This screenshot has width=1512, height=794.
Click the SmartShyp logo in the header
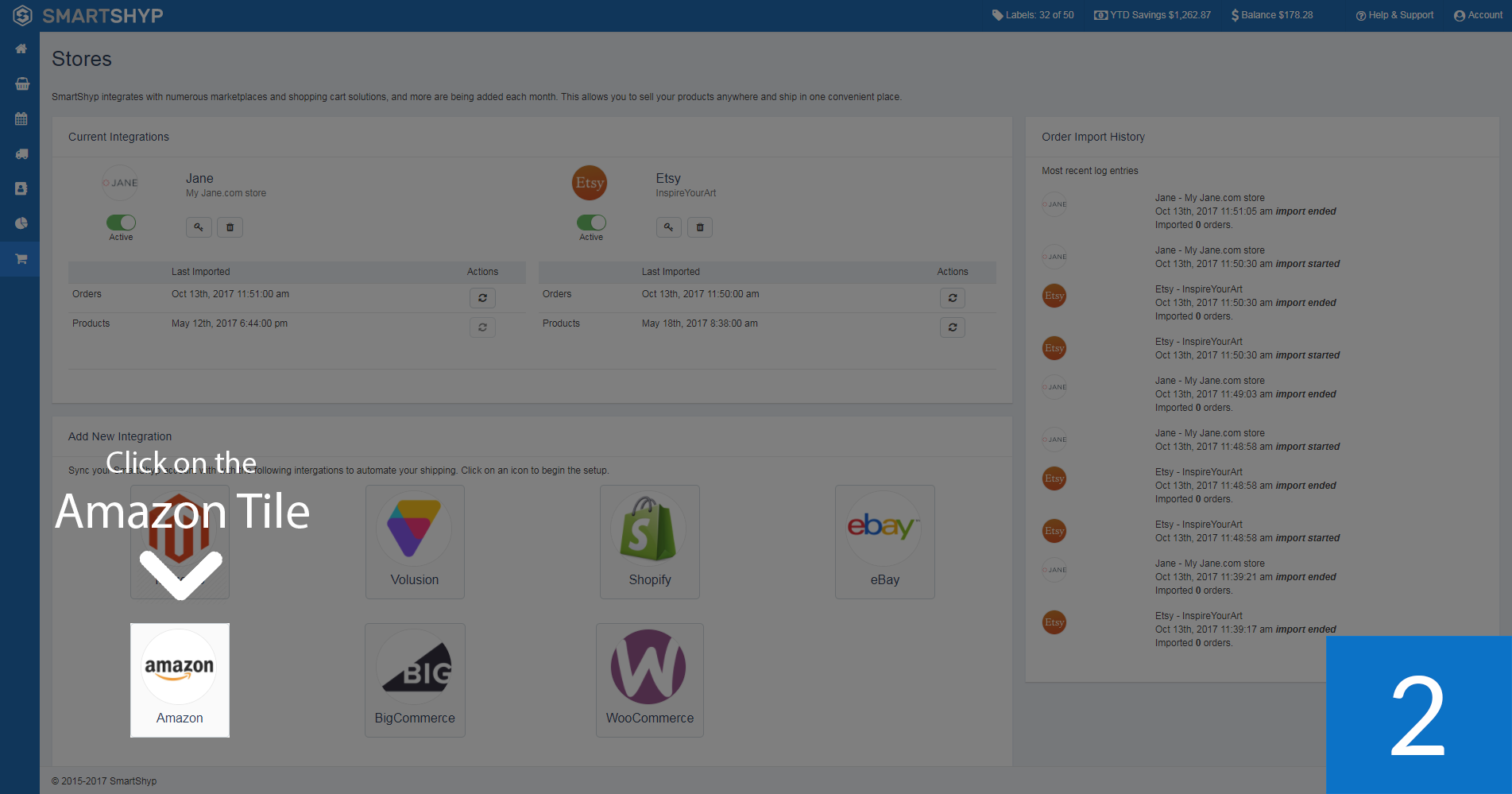(88, 16)
